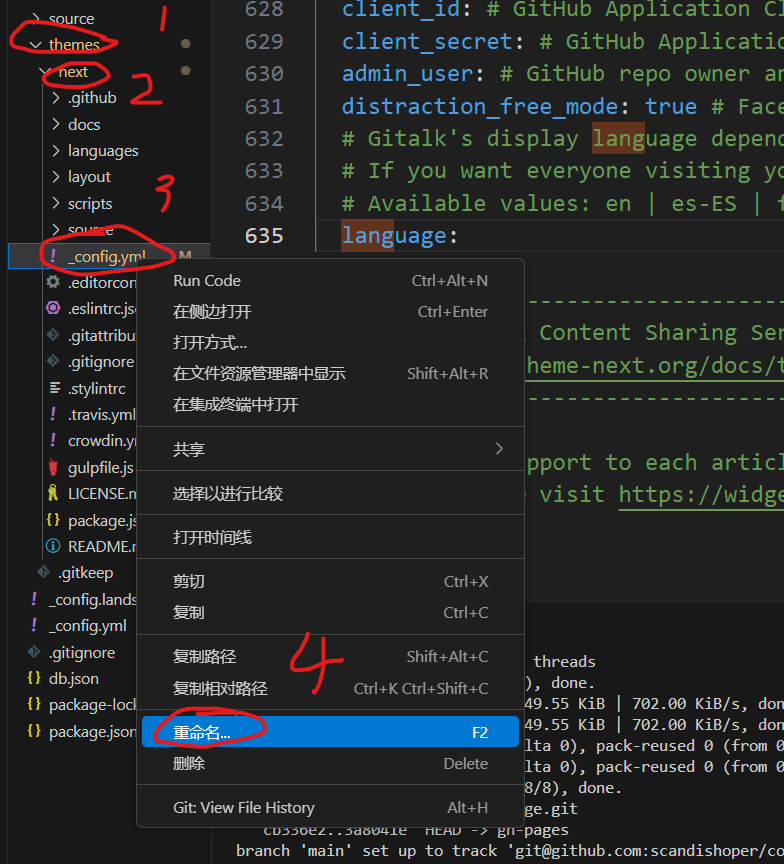The image size is (784, 864).
Task: Collapse the themes folder
Action: pos(36,45)
